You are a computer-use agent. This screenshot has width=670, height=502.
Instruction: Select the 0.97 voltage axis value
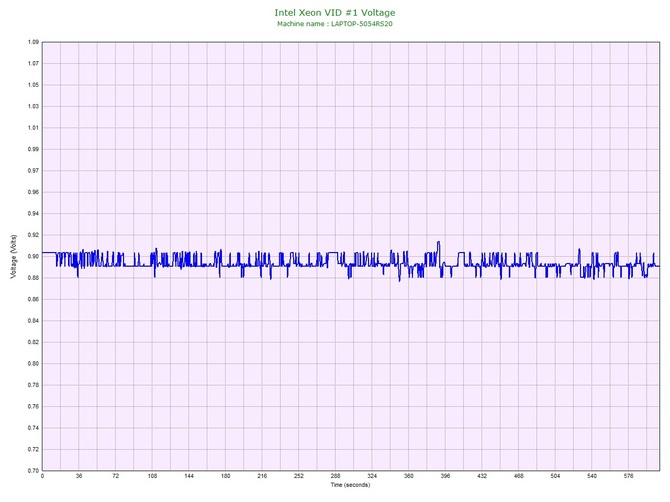pos(33,170)
